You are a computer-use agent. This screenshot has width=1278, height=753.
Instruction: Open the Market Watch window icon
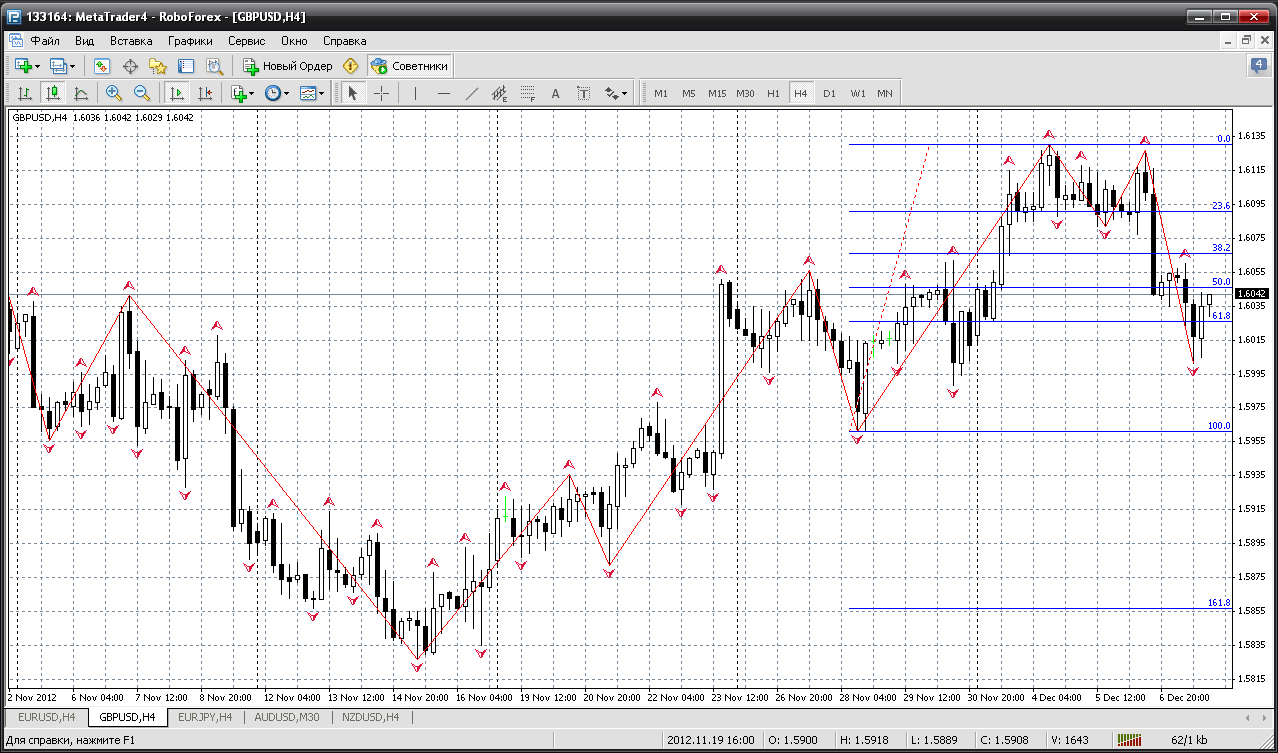[102, 66]
